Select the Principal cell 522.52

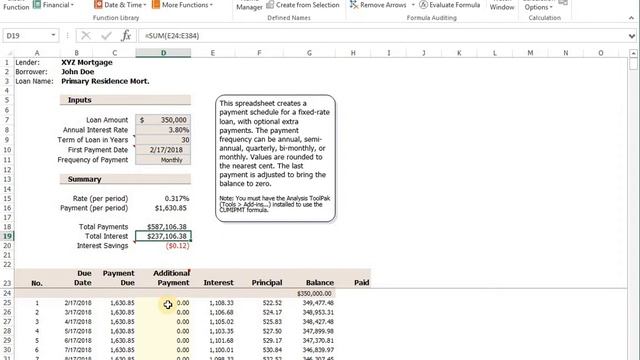point(259,303)
